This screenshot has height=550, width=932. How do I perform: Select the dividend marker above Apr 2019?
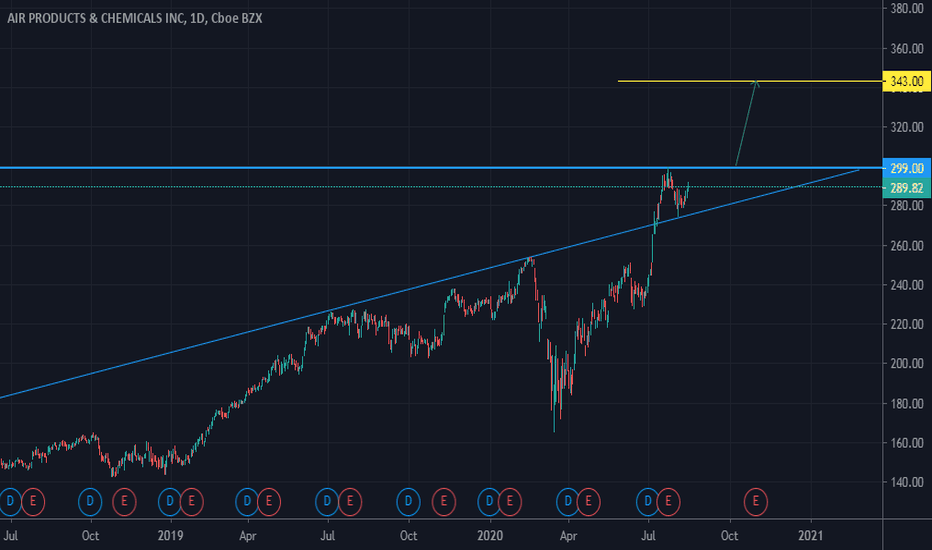pyautogui.click(x=247, y=502)
